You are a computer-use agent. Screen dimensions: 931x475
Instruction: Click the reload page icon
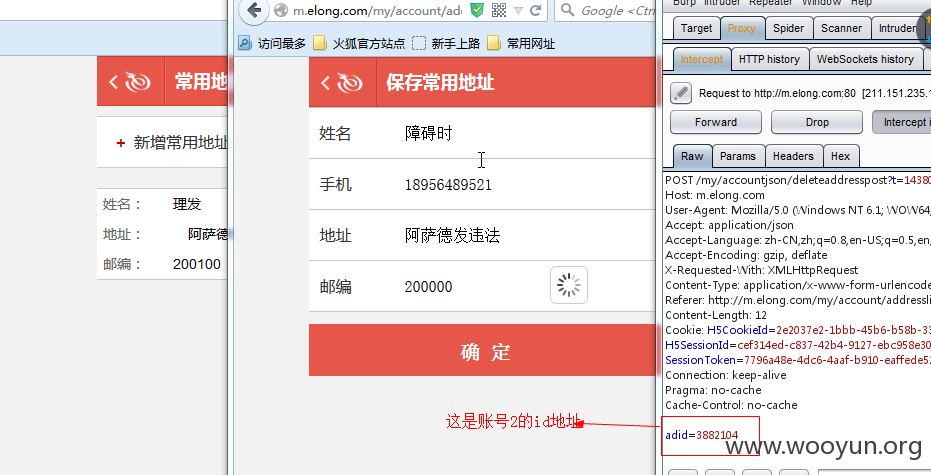click(536, 10)
